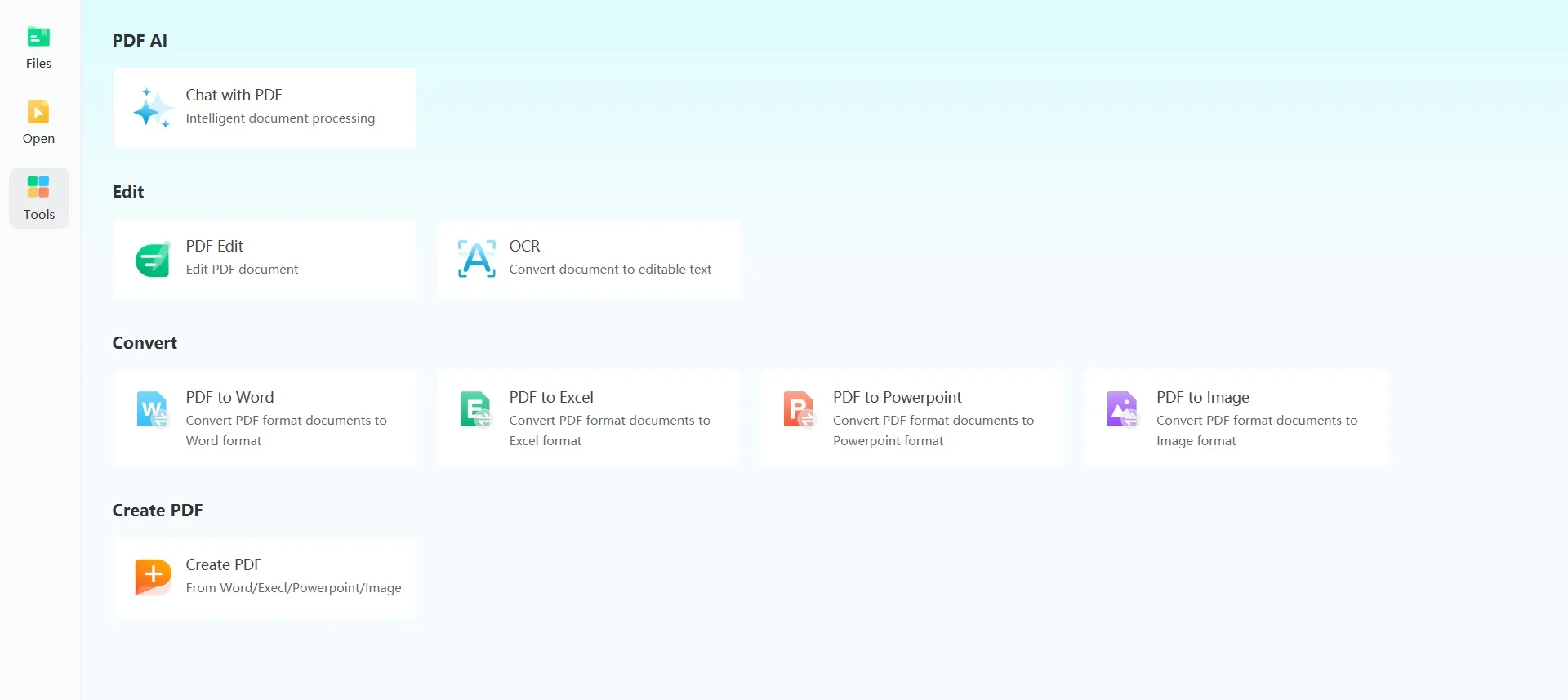
Task: Choose PDF to Image title
Action: coord(1202,397)
